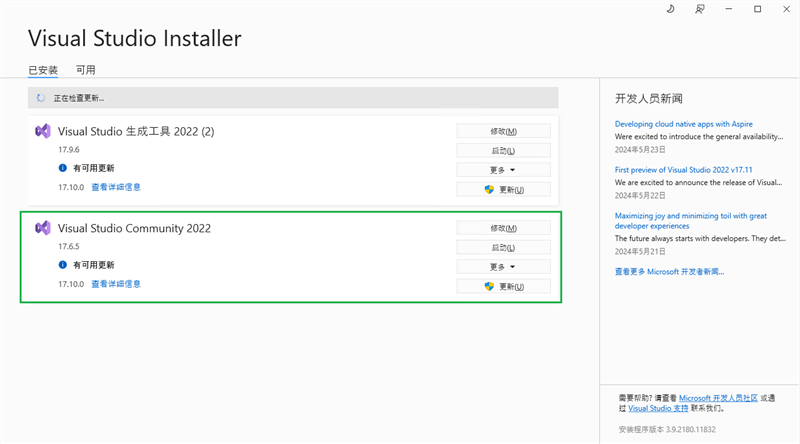Open 查看更多 Microsoft 开发者新闻 link

click(669, 272)
